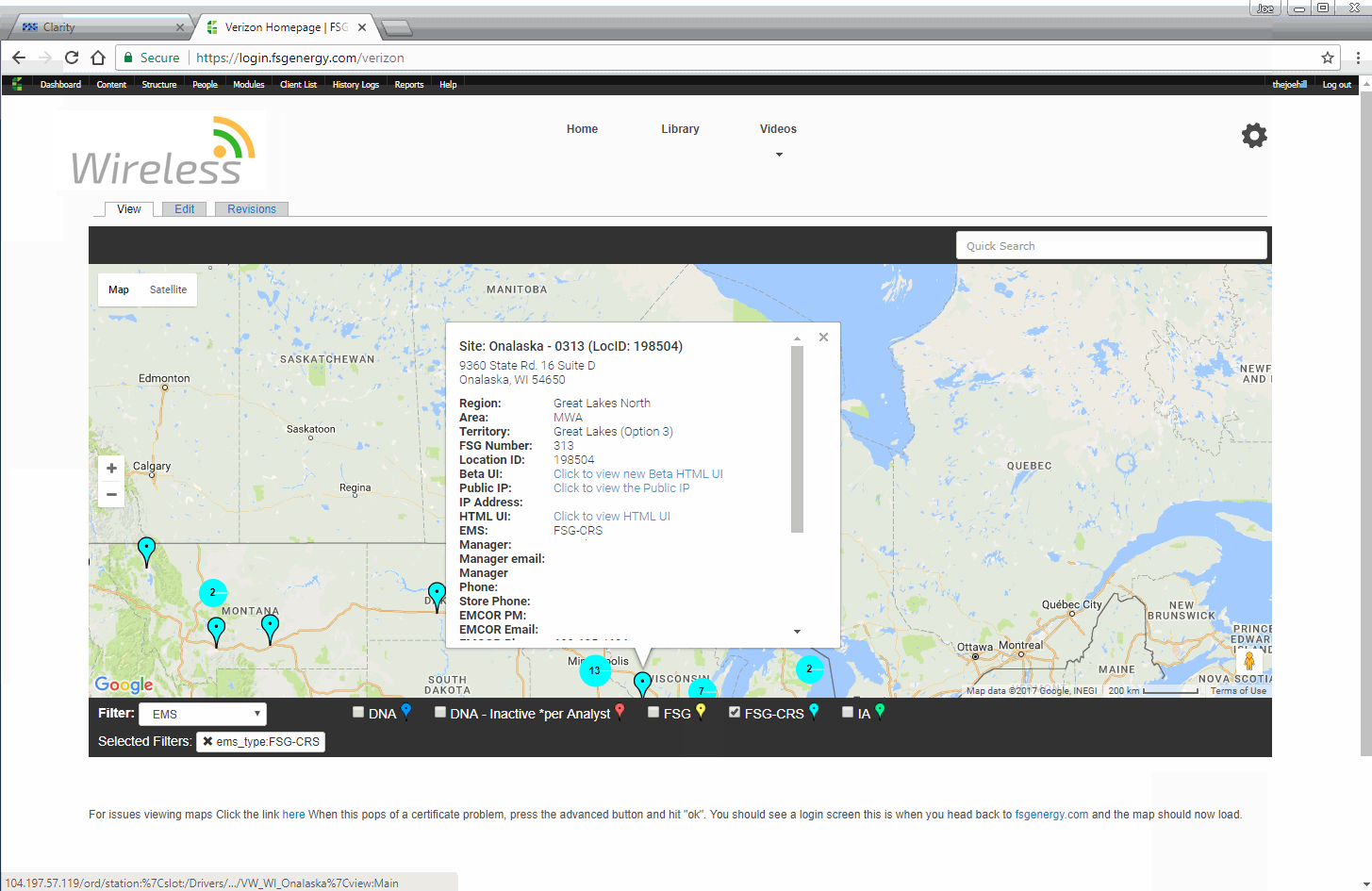Viewport: 1372px width, 891px height.
Task: Enable the IA filter checkbox
Action: [848, 713]
